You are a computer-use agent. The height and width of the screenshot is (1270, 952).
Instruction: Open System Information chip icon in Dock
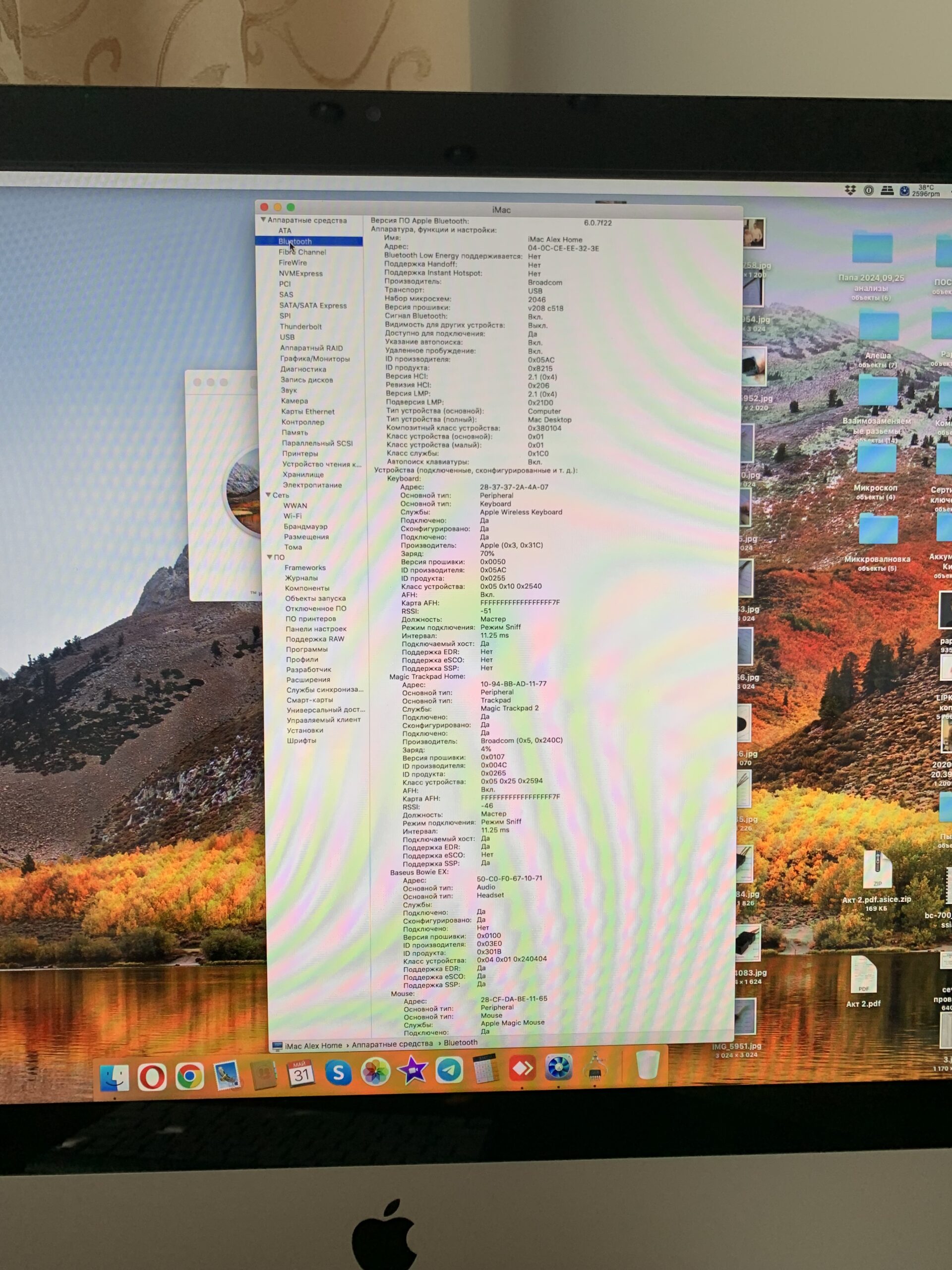point(595,1067)
